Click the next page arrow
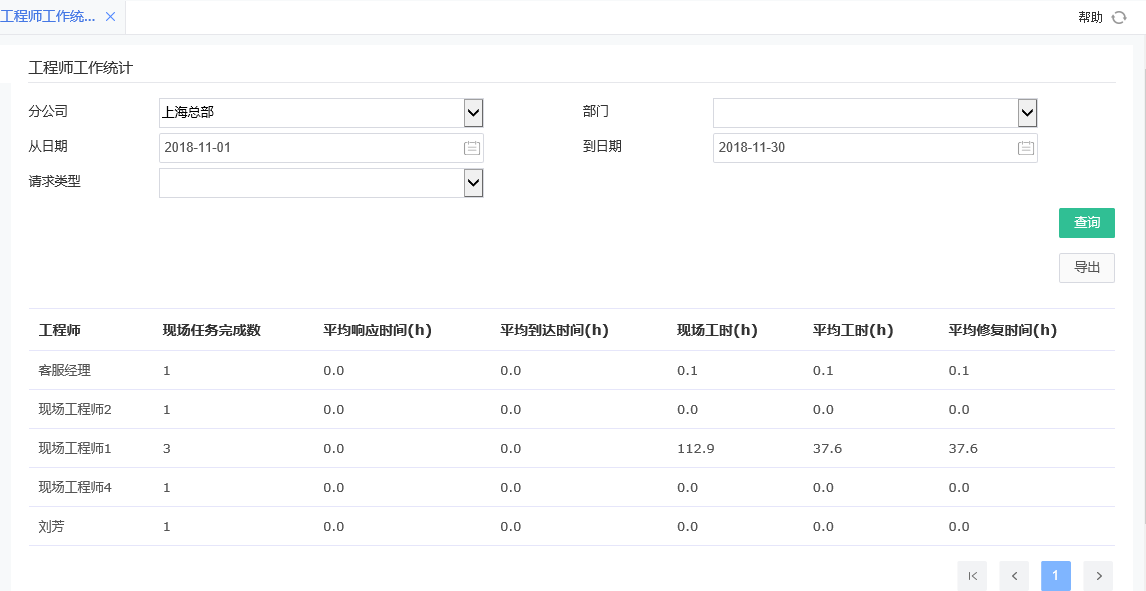Screen dimensions: 1146x591 (x=1098, y=576)
